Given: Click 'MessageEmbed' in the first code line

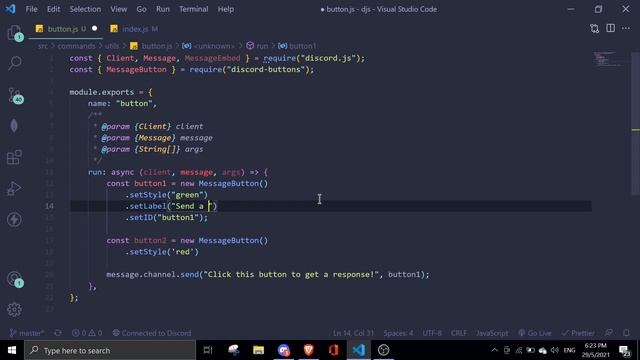Looking at the screenshot, I should click(212, 58).
